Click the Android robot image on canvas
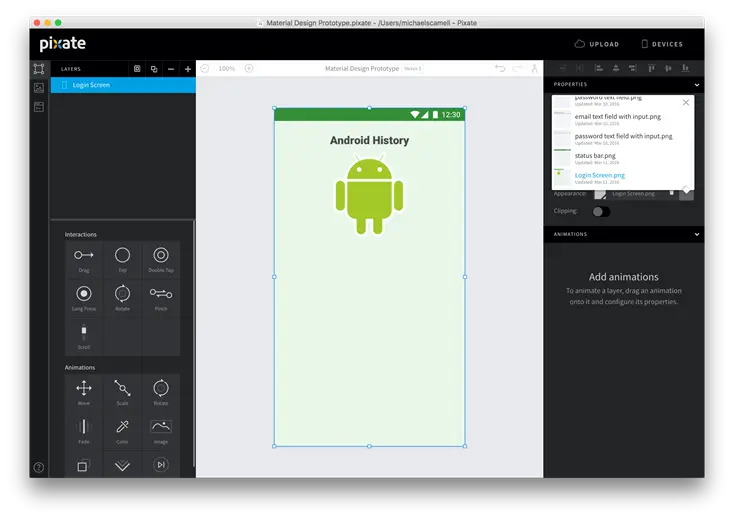 (x=369, y=196)
